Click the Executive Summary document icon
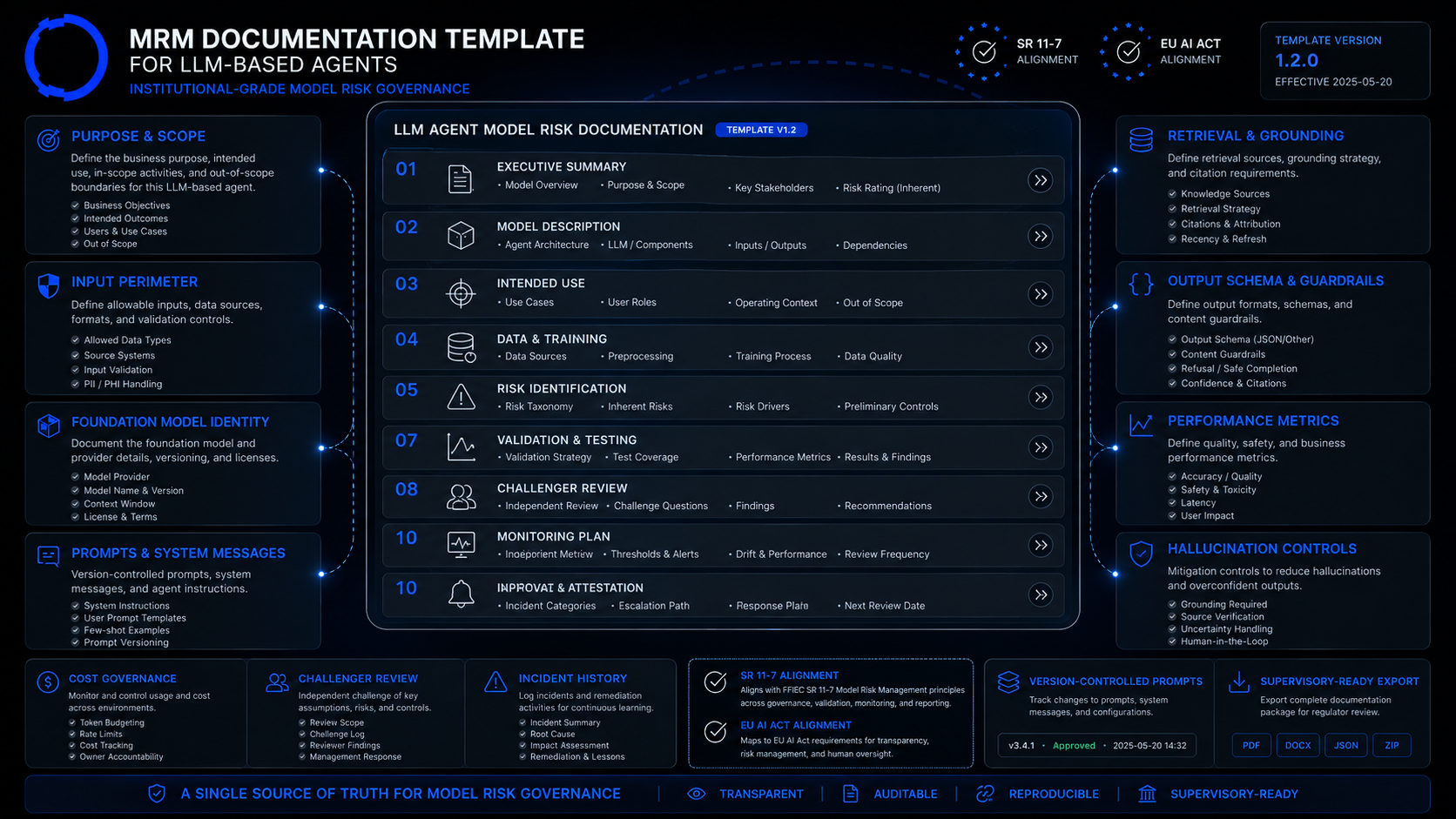The height and width of the screenshot is (819, 1456). (x=461, y=179)
